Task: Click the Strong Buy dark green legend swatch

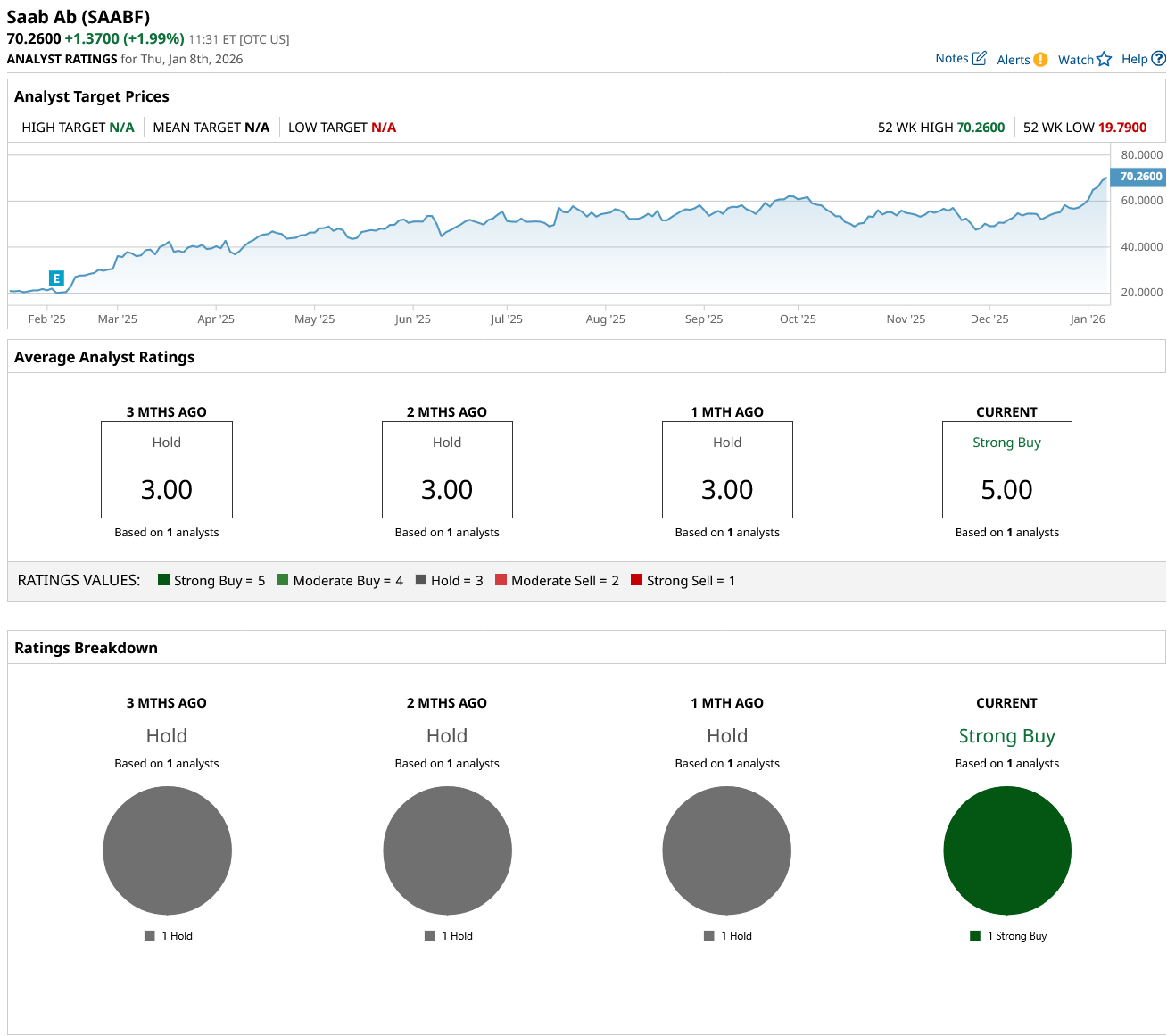Action: (163, 580)
